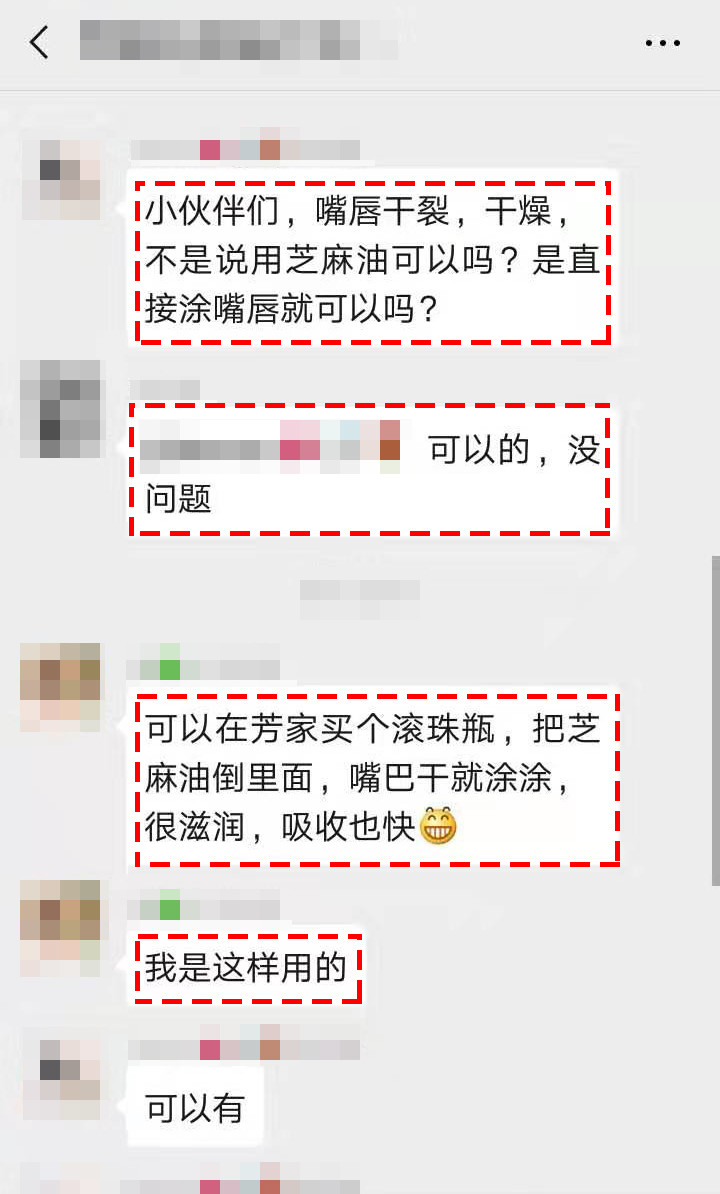Tap the grinning emoji after 吸收也快

pos(438,826)
